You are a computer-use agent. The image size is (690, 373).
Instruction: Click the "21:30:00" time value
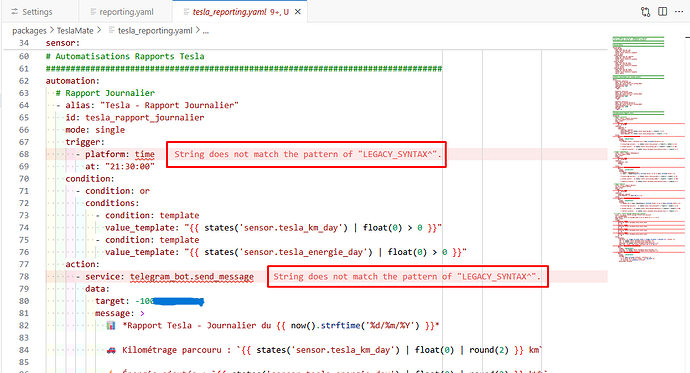(130, 167)
